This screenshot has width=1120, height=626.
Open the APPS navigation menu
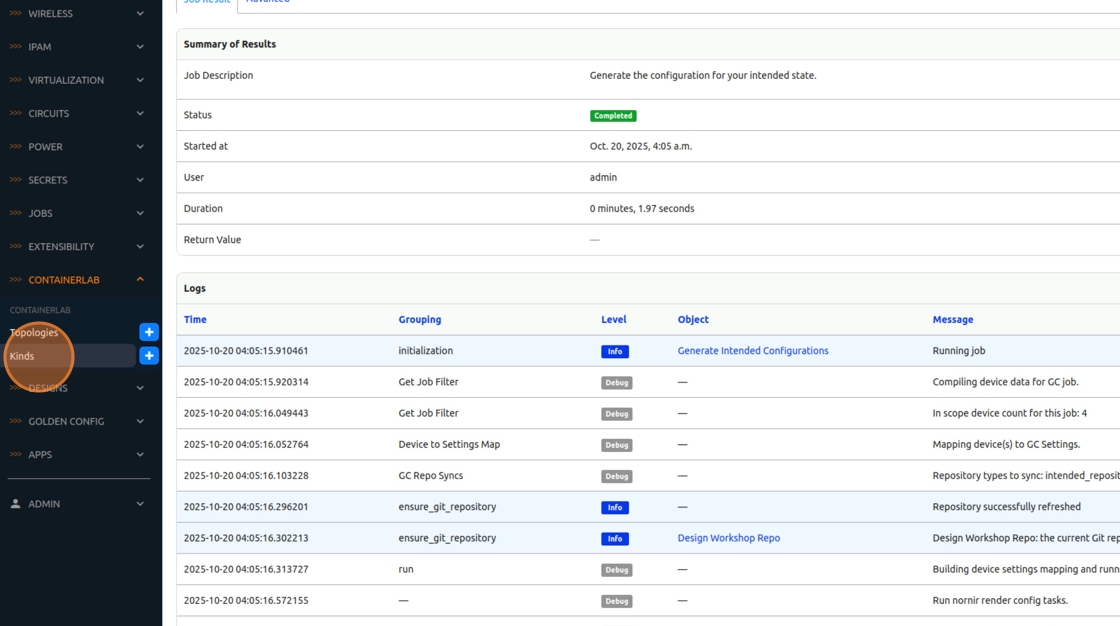tap(40, 455)
